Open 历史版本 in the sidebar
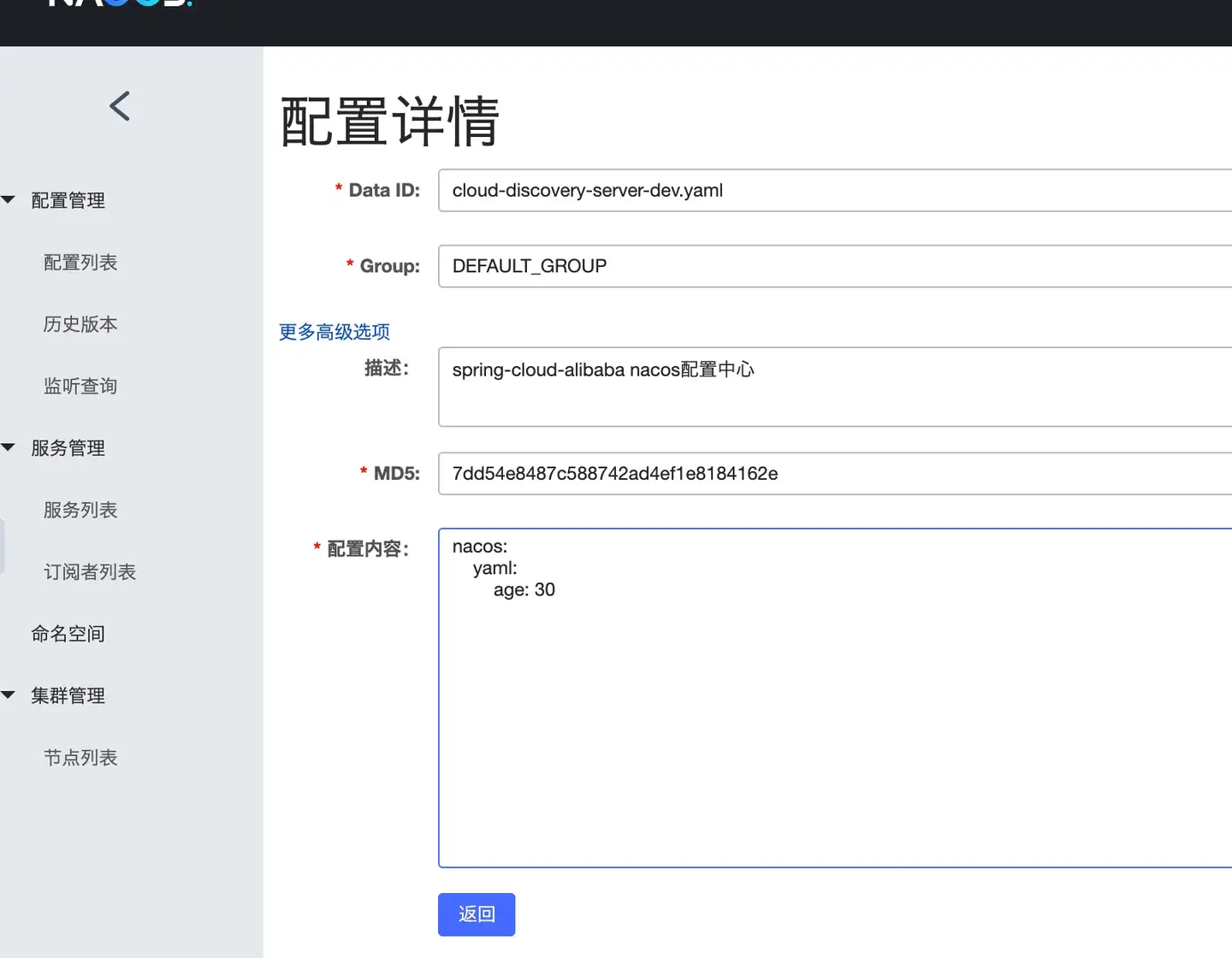 (x=80, y=324)
